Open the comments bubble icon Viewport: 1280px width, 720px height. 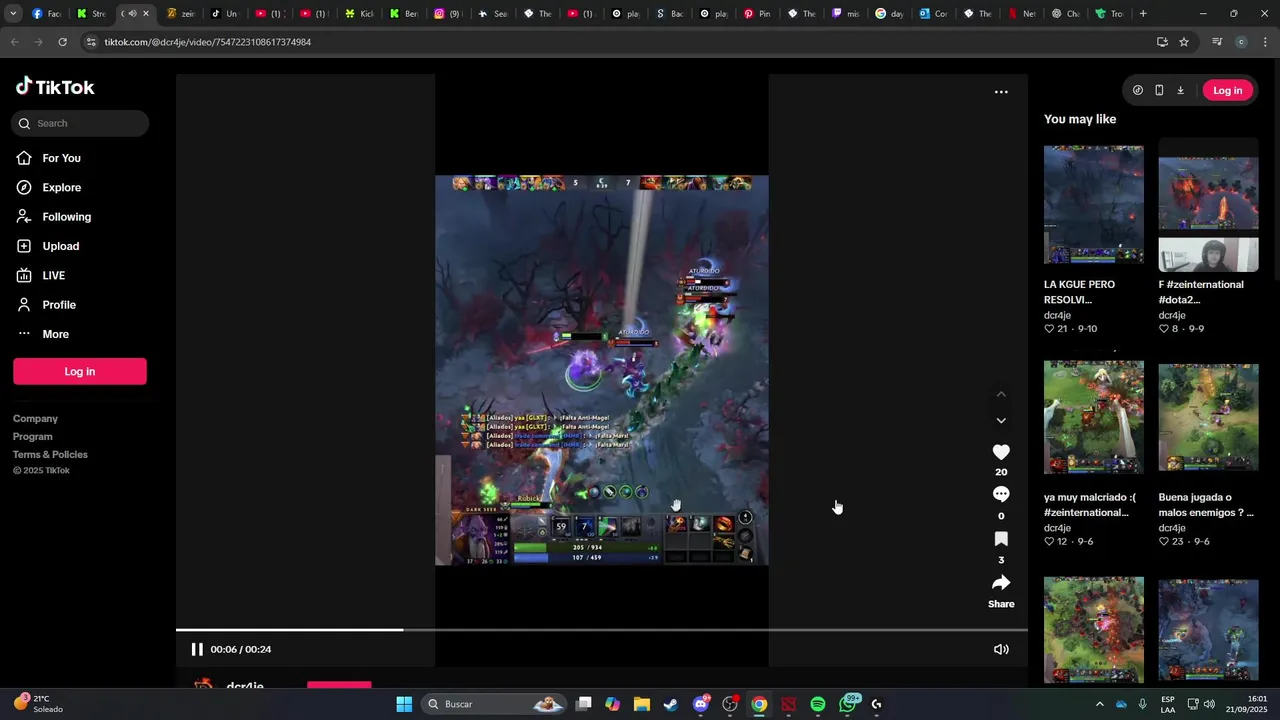click(1001, 494)
